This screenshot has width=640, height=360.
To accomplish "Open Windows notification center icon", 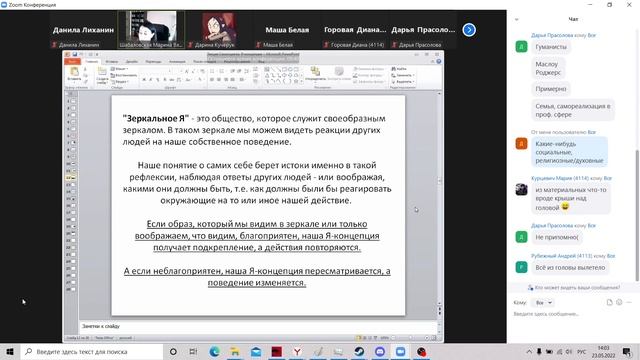I will (627, 352).
